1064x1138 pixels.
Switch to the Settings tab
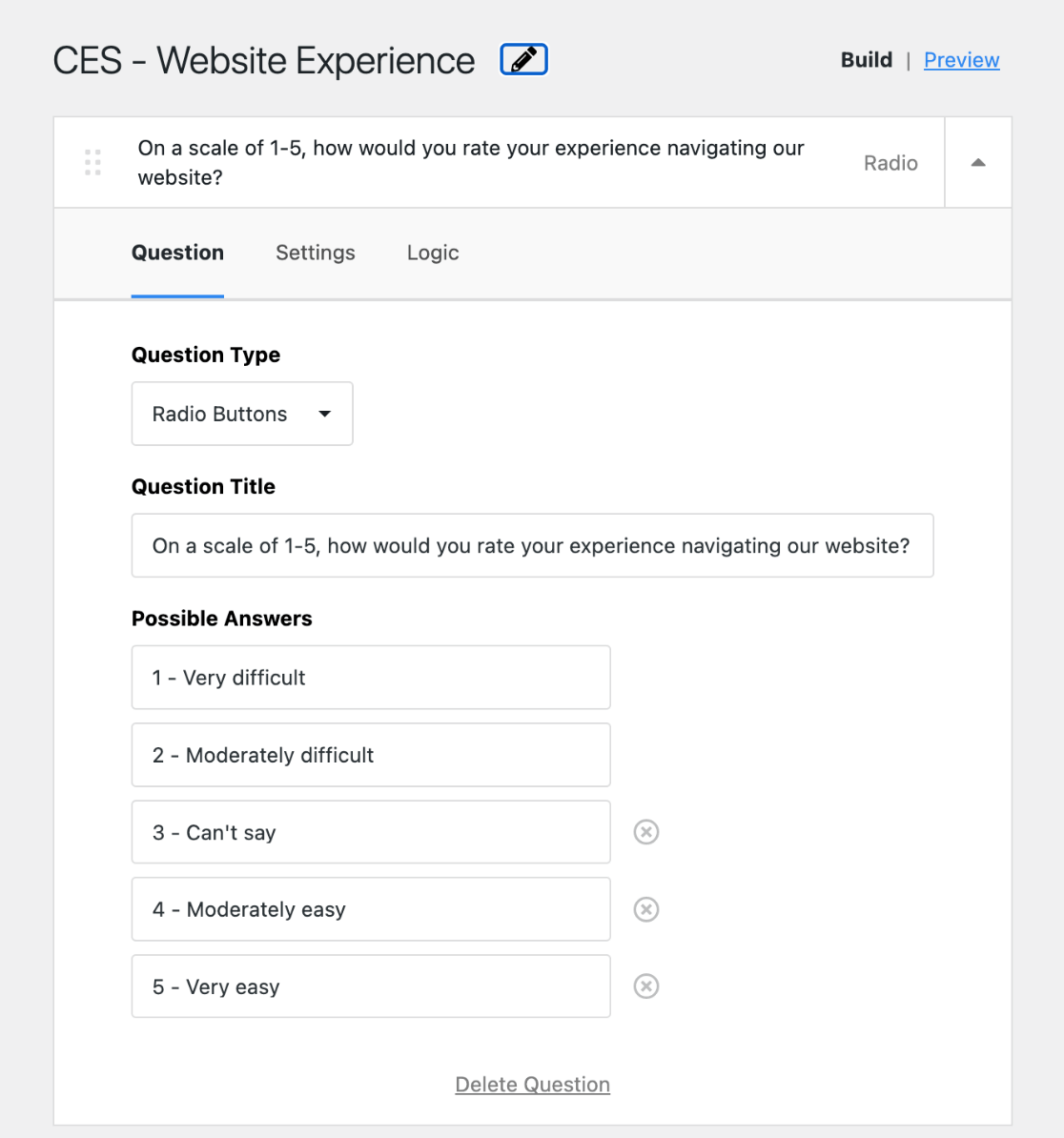tap(316, 253)
